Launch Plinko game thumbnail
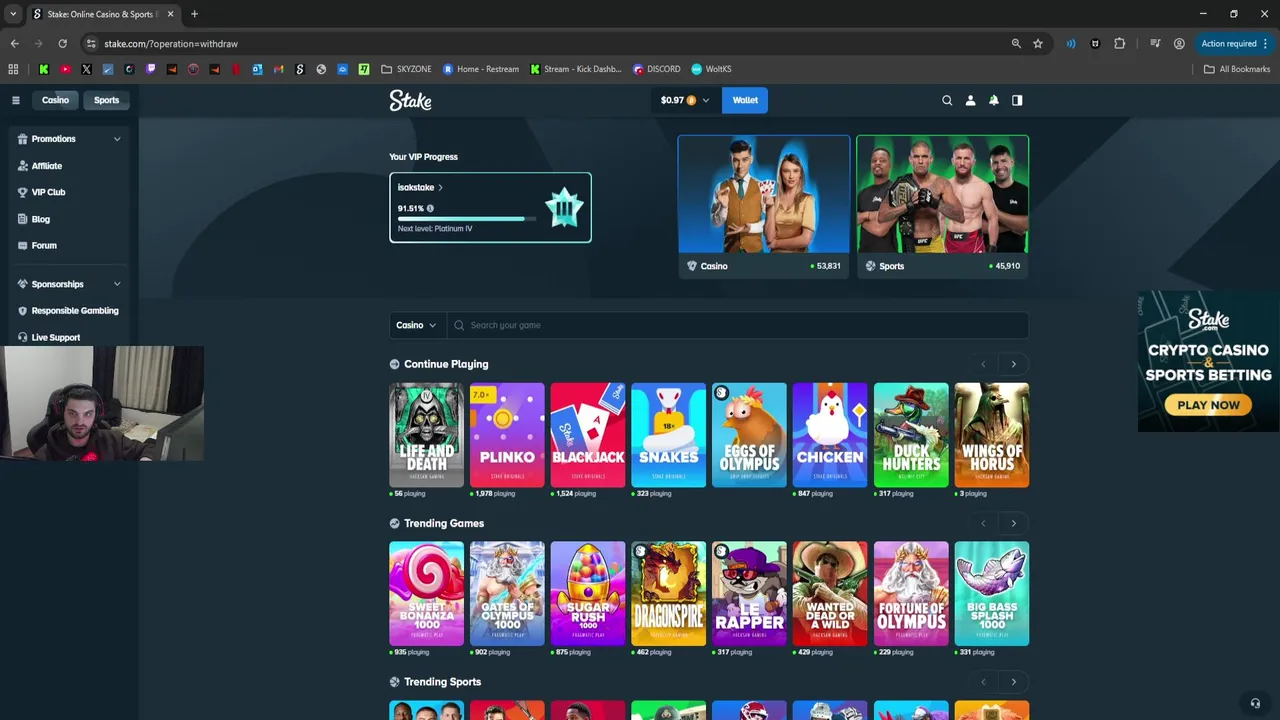Viewport: 1280px width, 720px height. (x=507, y=435)
